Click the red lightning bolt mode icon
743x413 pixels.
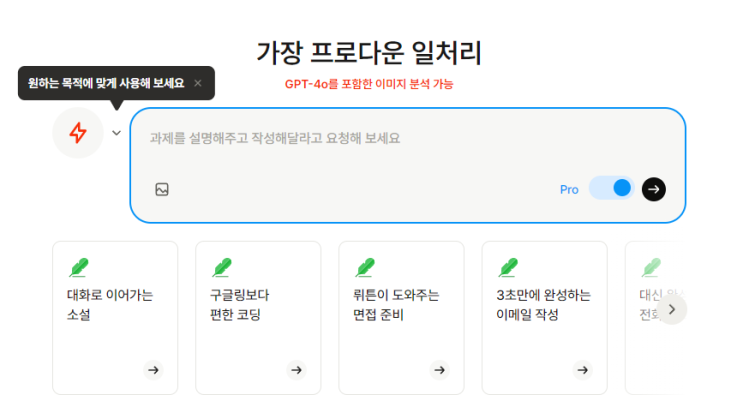coord(78,133)
